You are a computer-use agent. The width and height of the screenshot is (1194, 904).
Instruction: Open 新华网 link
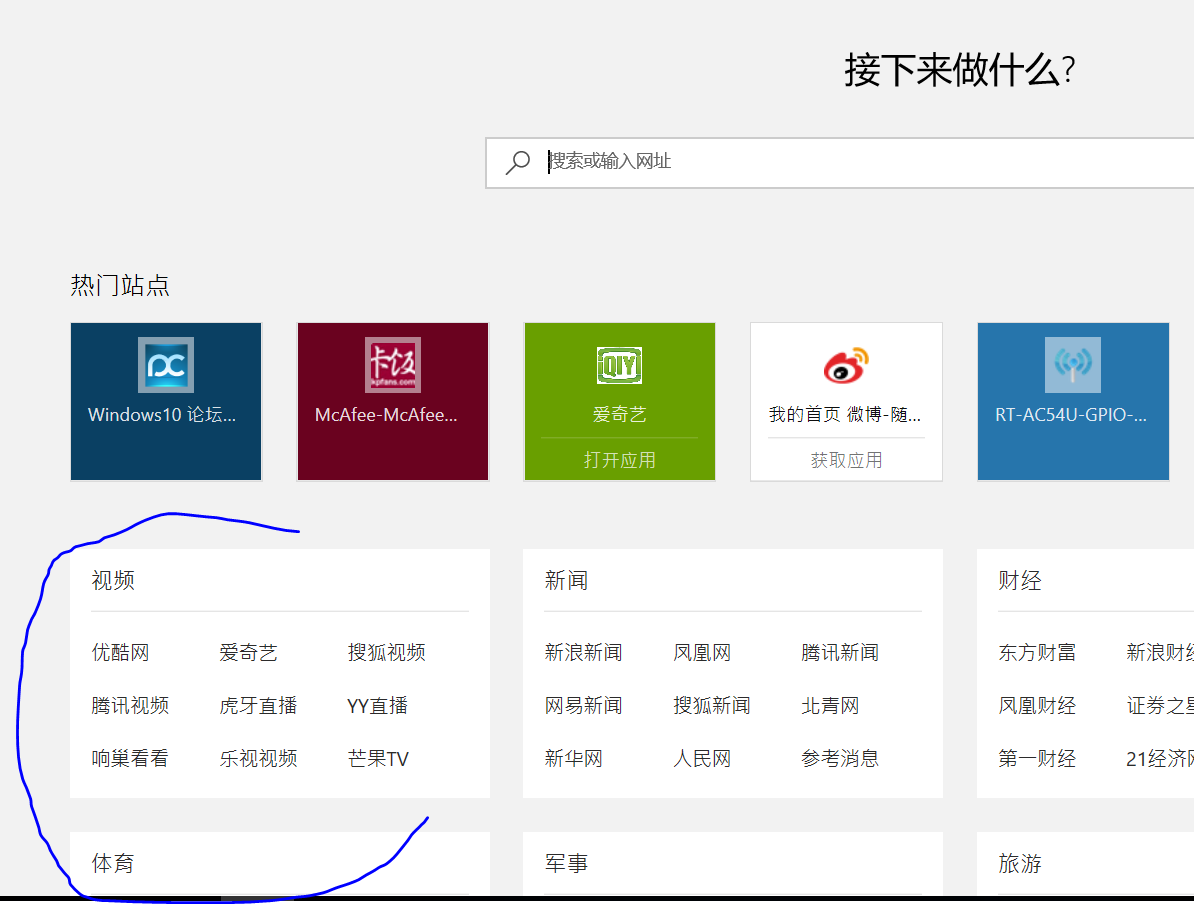(573, 759)
